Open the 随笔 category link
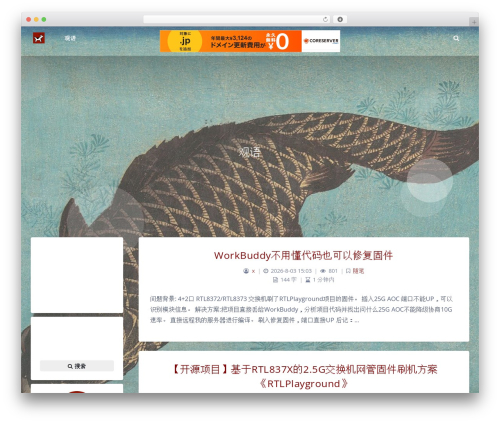The height and width of the screenshot is (423, 500). 358,271
